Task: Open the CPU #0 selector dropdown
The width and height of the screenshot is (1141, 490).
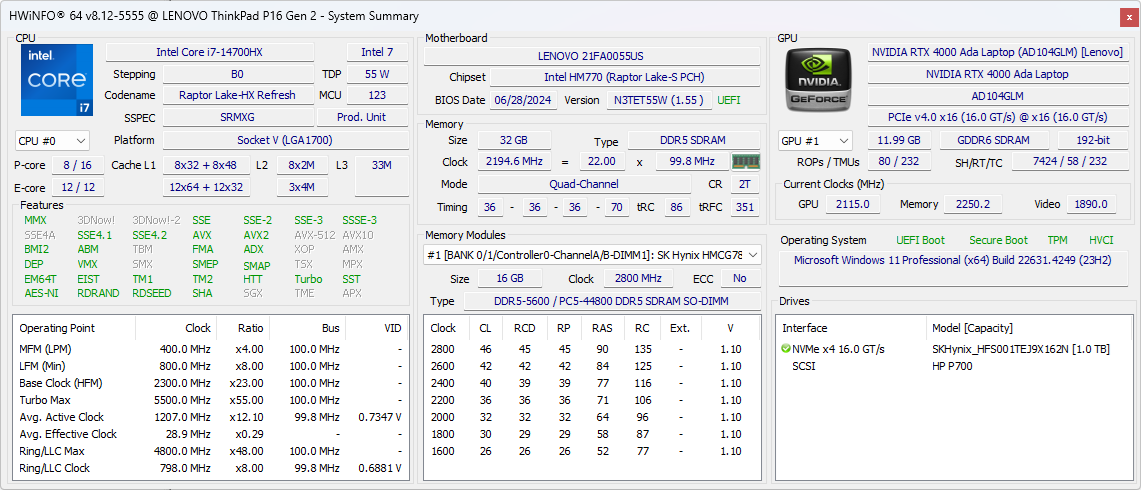Action: pyautogui.click(x=52, y=141)
